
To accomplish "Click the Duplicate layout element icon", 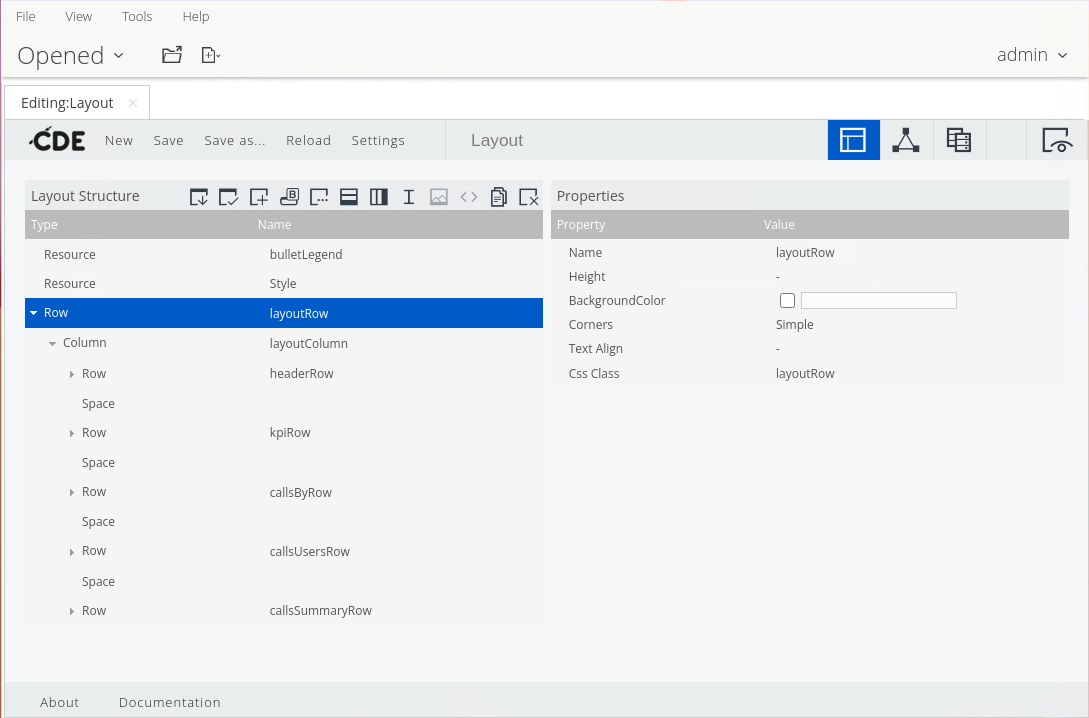I will pyautogui.click(x=499, y=197).
